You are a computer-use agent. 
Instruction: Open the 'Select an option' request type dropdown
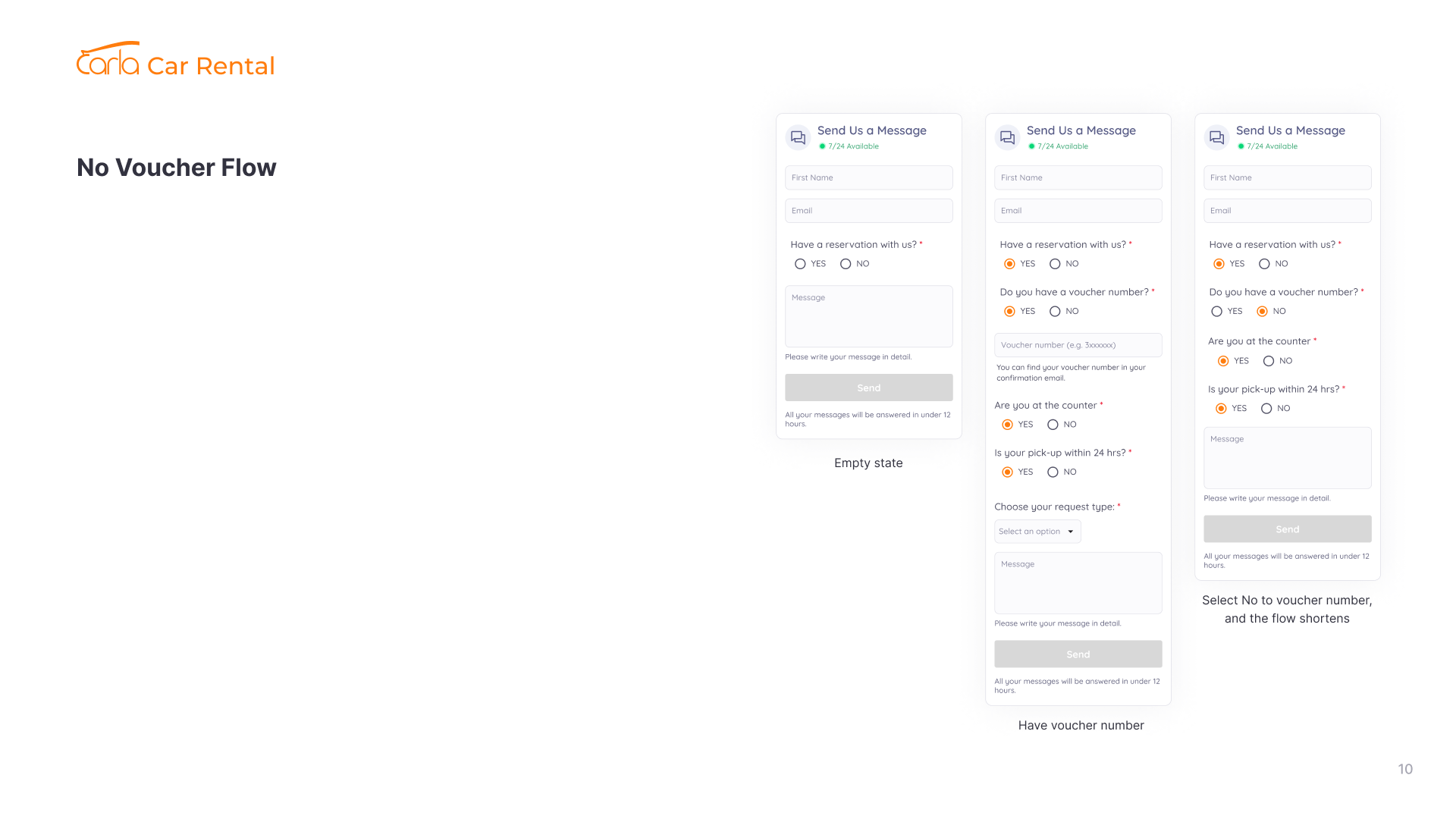click(x=1031, y=532)
